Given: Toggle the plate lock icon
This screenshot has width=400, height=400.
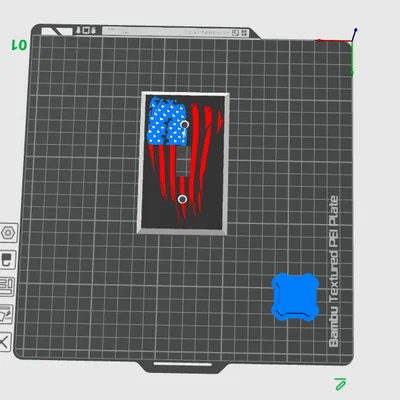Looking at the screenshot, I should (7, 260).
